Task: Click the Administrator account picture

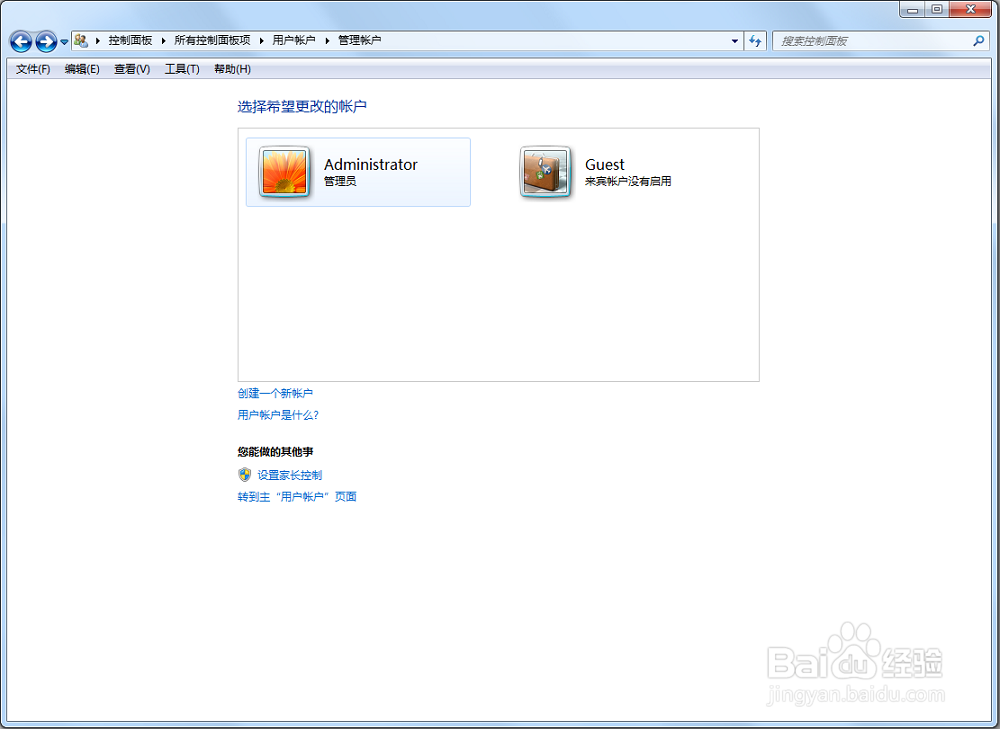Action: click(x=284, y=172)
